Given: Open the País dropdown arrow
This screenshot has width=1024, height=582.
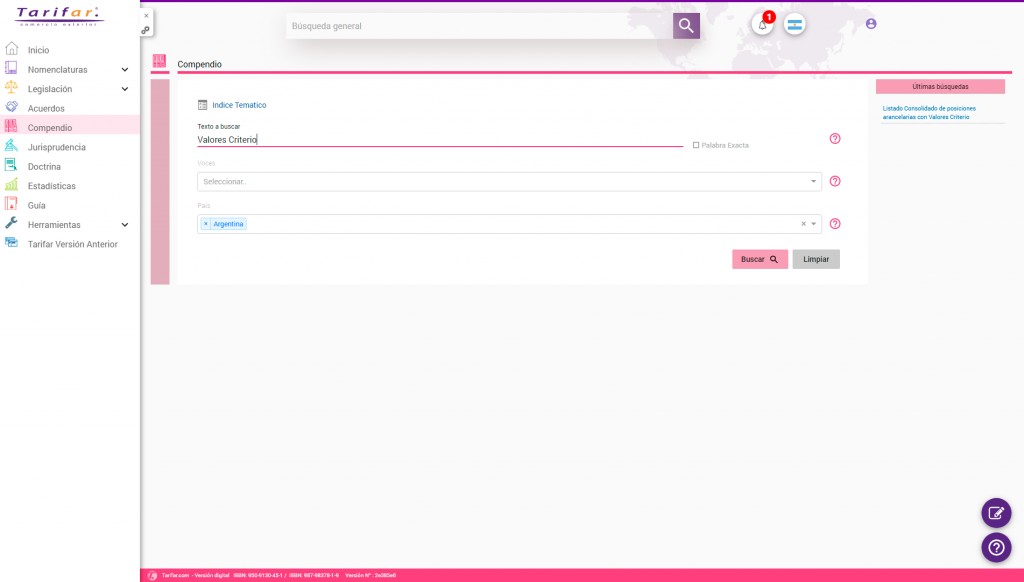Looking at the screenshot, I should [x=814, y=224].
